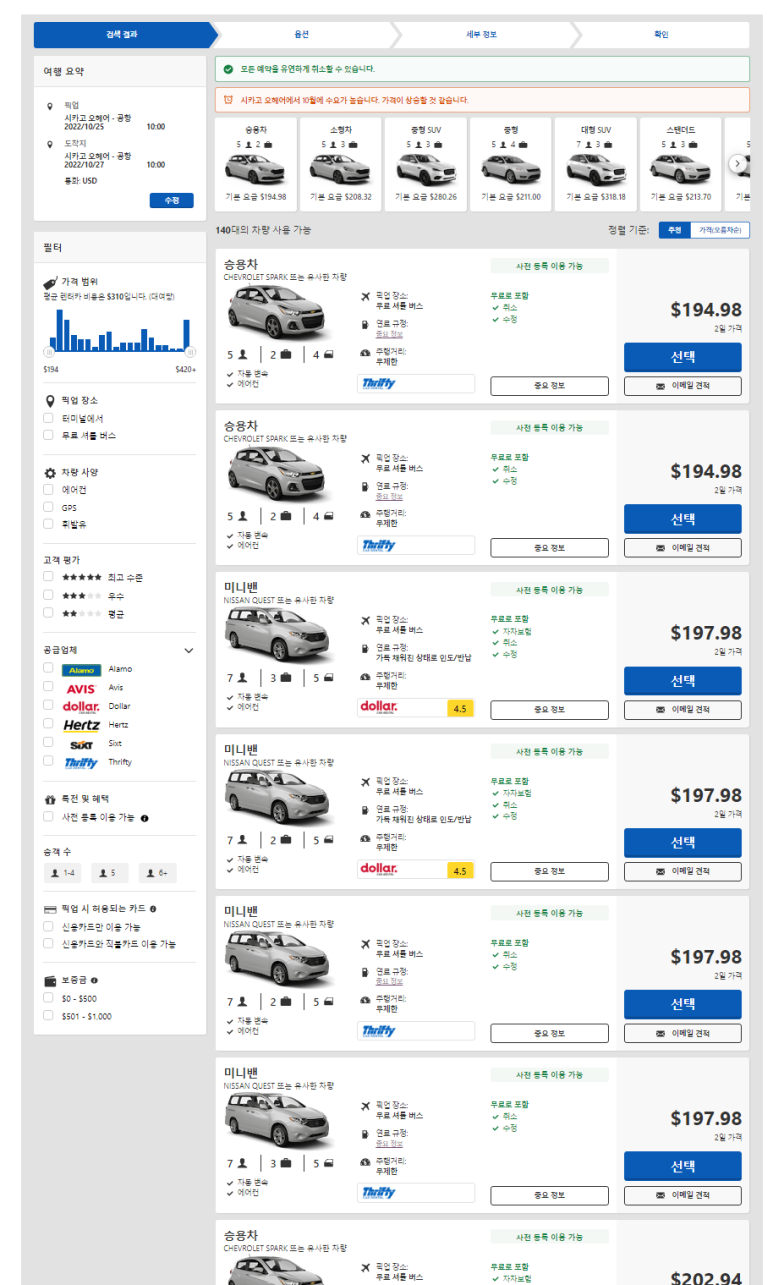This screenshot has width=773, height=1285.
Task: Show next car categories with carousel arrow
Action: pyautogui.click(x=738, y=163)
